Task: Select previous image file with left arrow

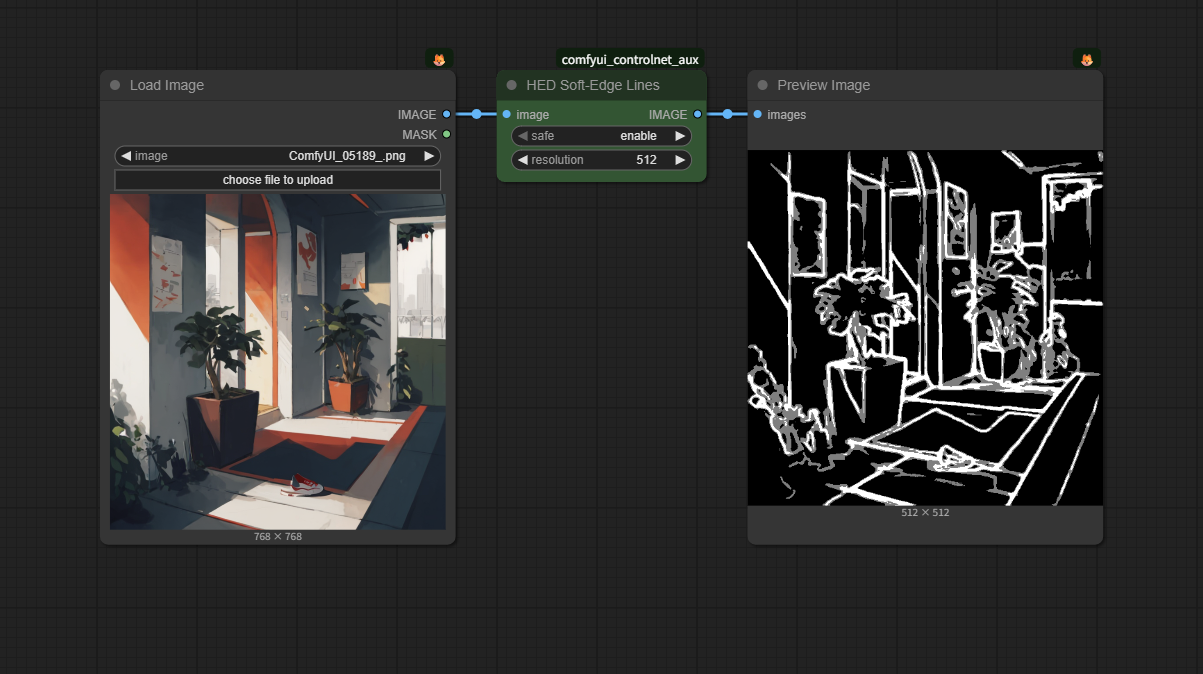Action: pos(126,156)
